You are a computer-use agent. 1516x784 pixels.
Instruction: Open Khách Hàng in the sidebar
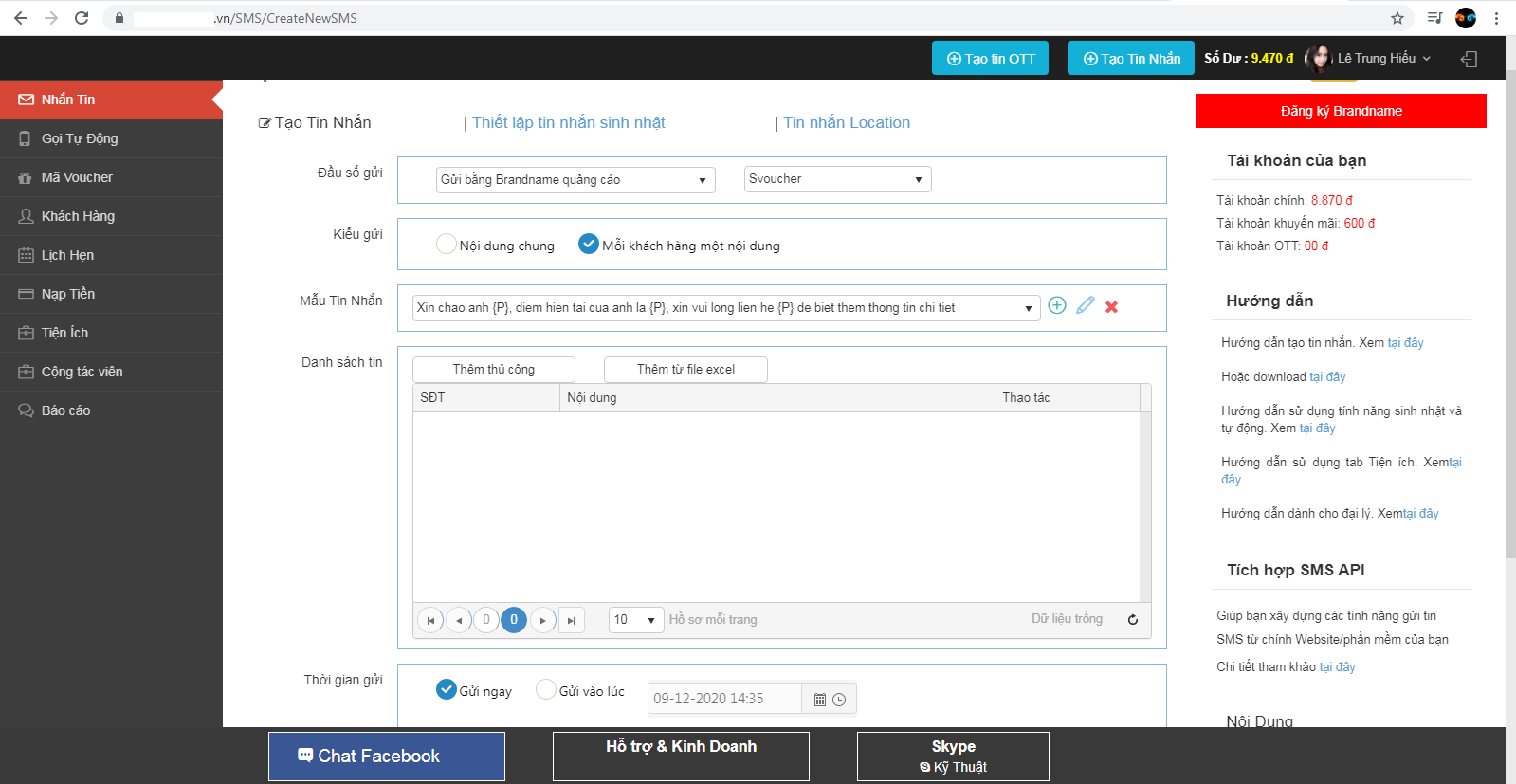point(111,216)
